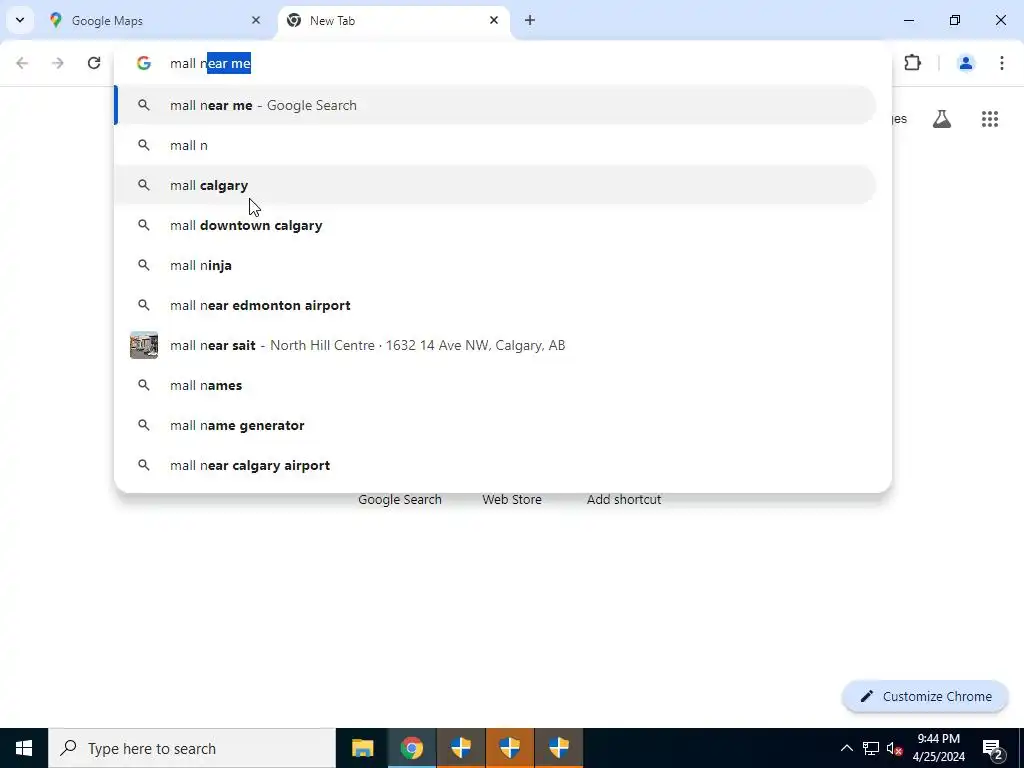The width and height of the screenshot is (1024, 768).
Task: Click search icon beside 'mall names'
Action: tap(144, 385)
